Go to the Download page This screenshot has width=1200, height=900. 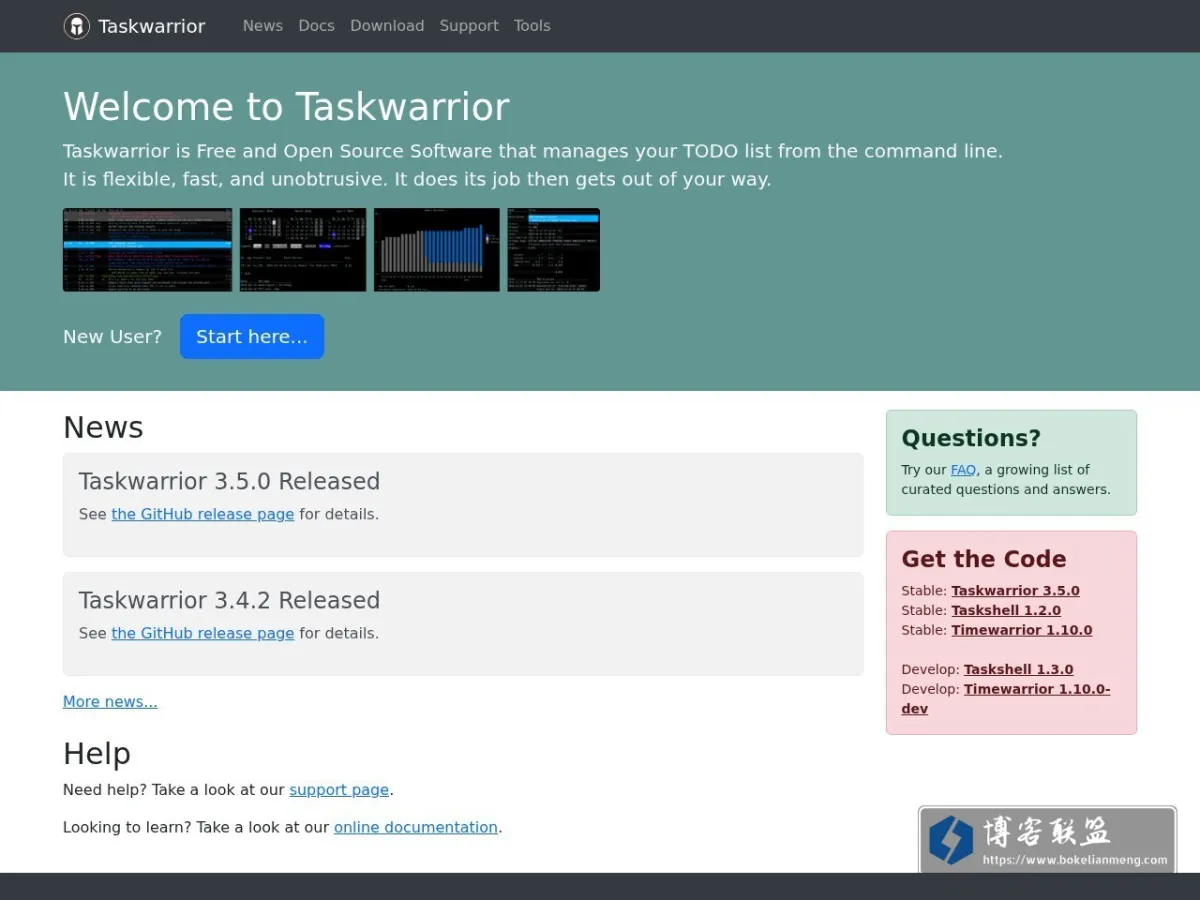pos(387,26)
